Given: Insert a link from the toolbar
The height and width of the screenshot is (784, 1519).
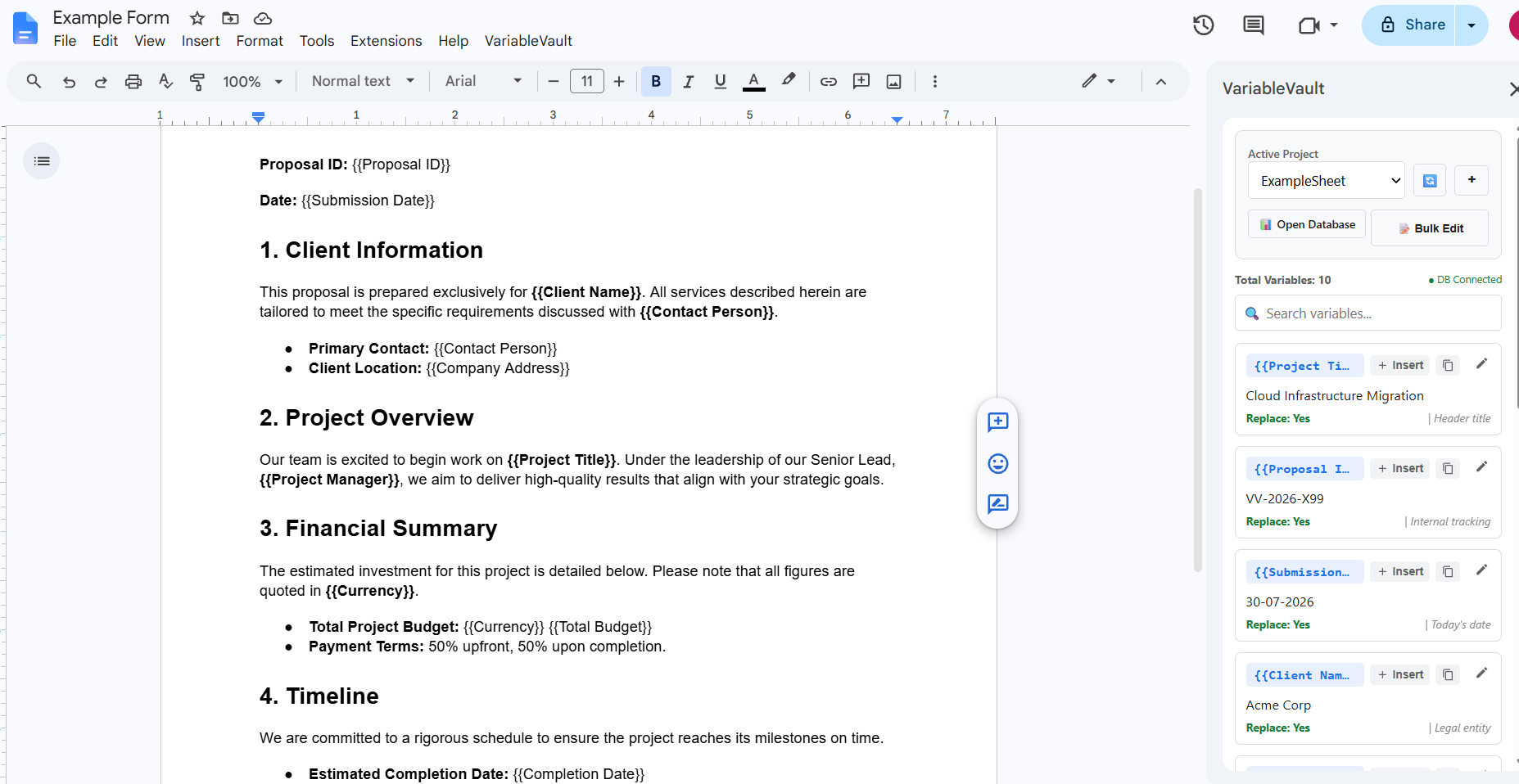Looking at the screenshot, I should tap(829, 81).
